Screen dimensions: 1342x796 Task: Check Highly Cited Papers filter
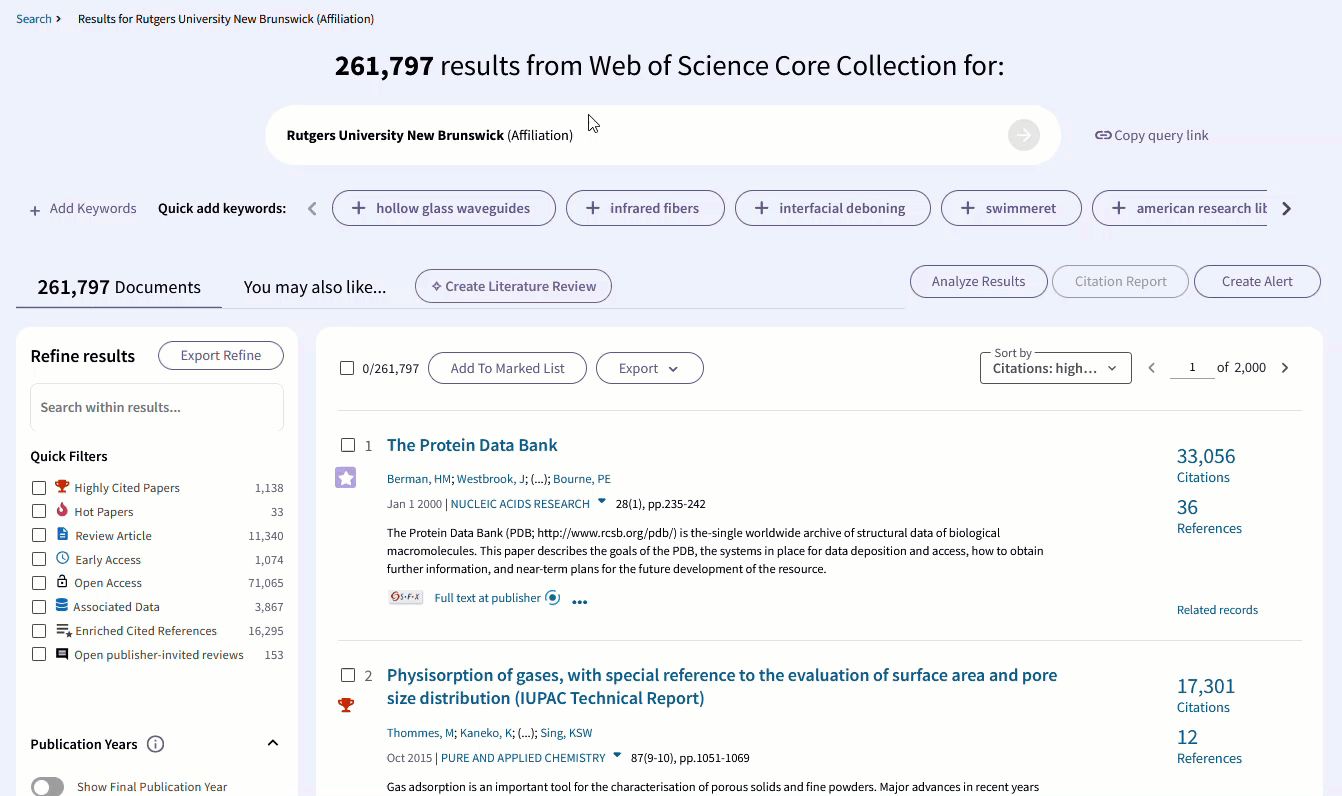point(39,488)
